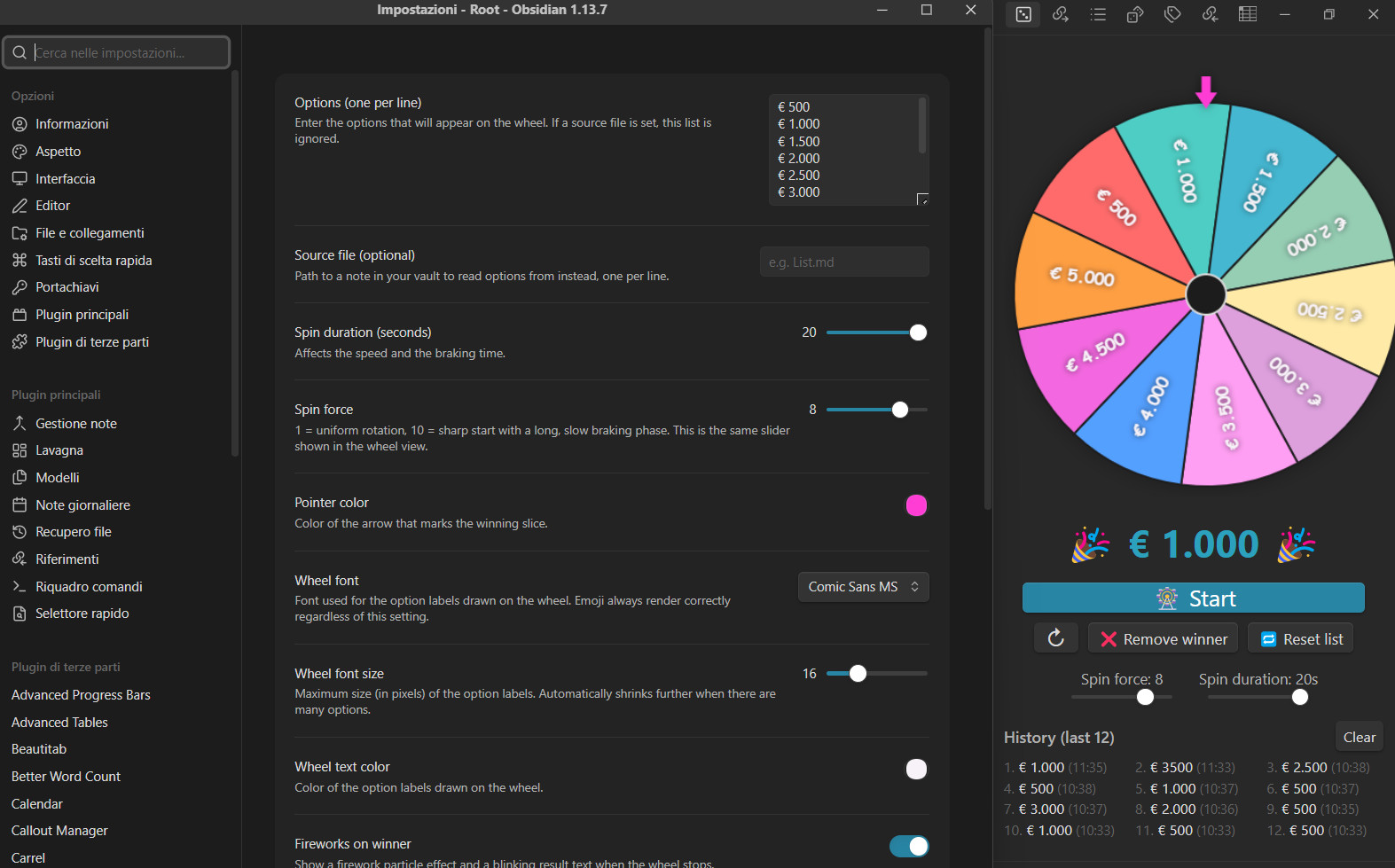Click the black hub of the wheel
Image resolution: width=1395 pixels, height=868 pixels.
[x=1205, y=294]
